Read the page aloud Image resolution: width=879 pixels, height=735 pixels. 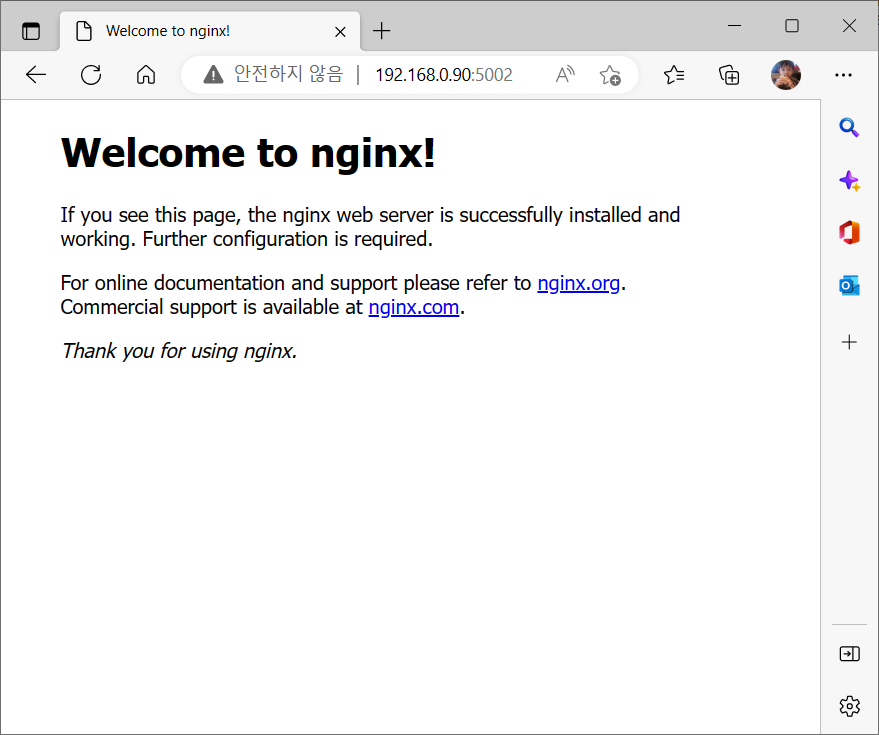coord(564,74)
